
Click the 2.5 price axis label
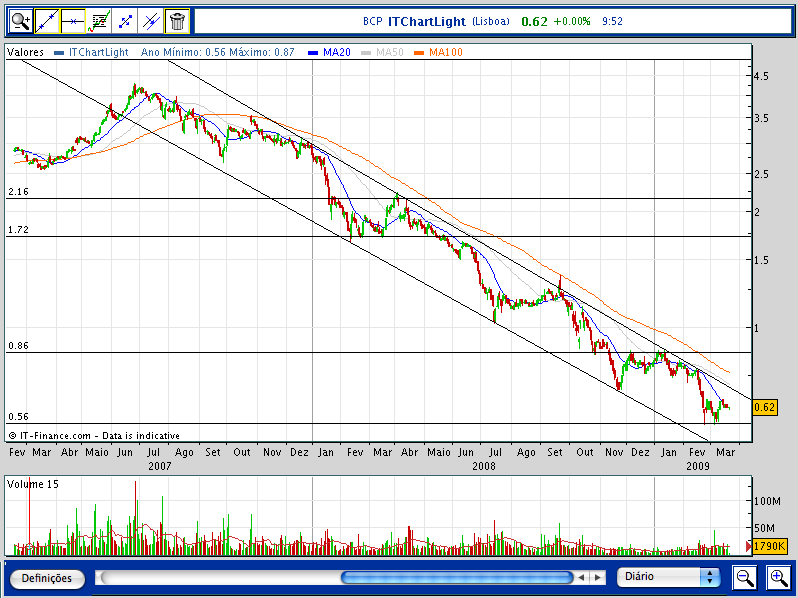point(761,175)
